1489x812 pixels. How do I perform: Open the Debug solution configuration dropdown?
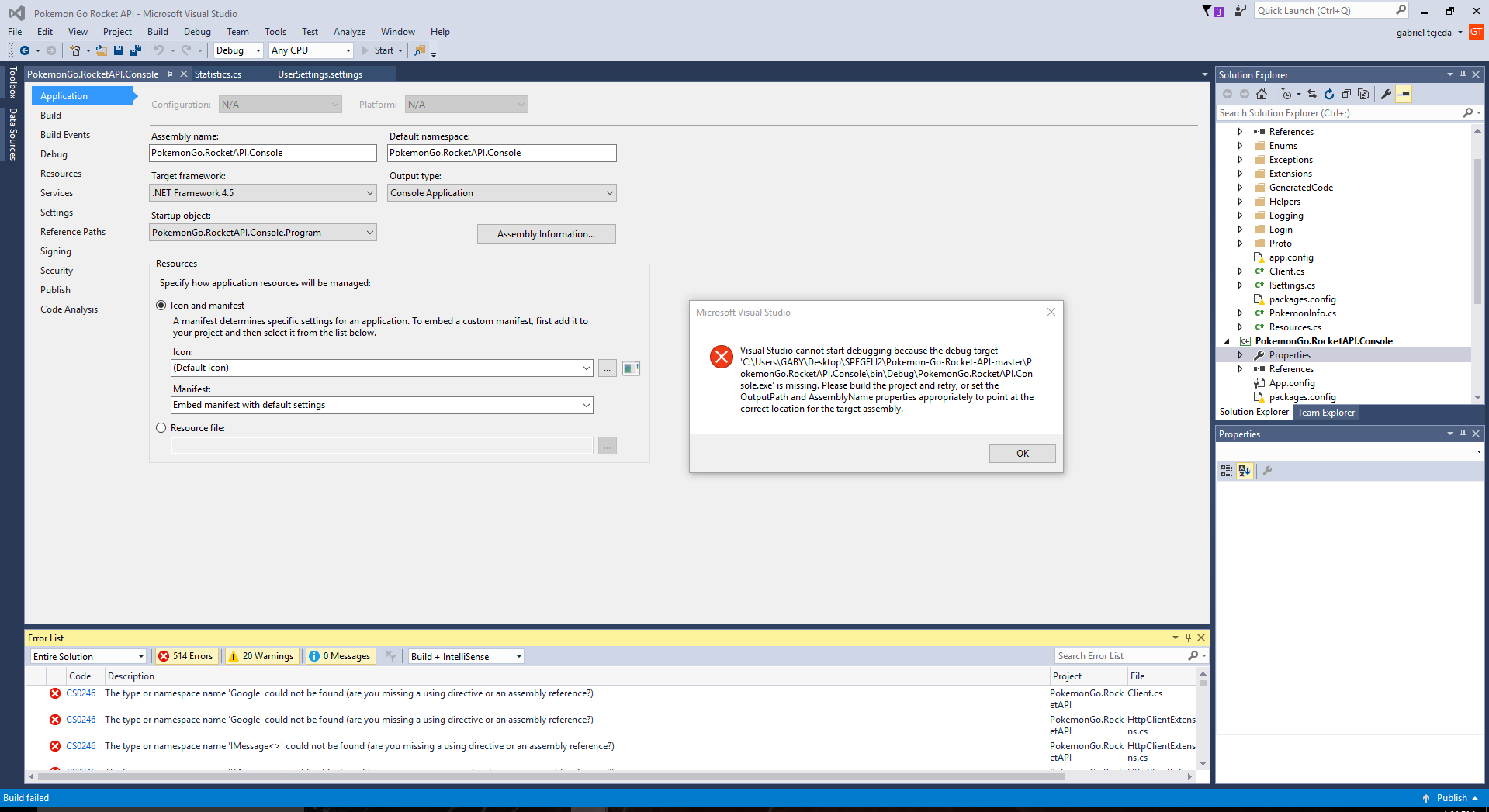coord(239,50)
